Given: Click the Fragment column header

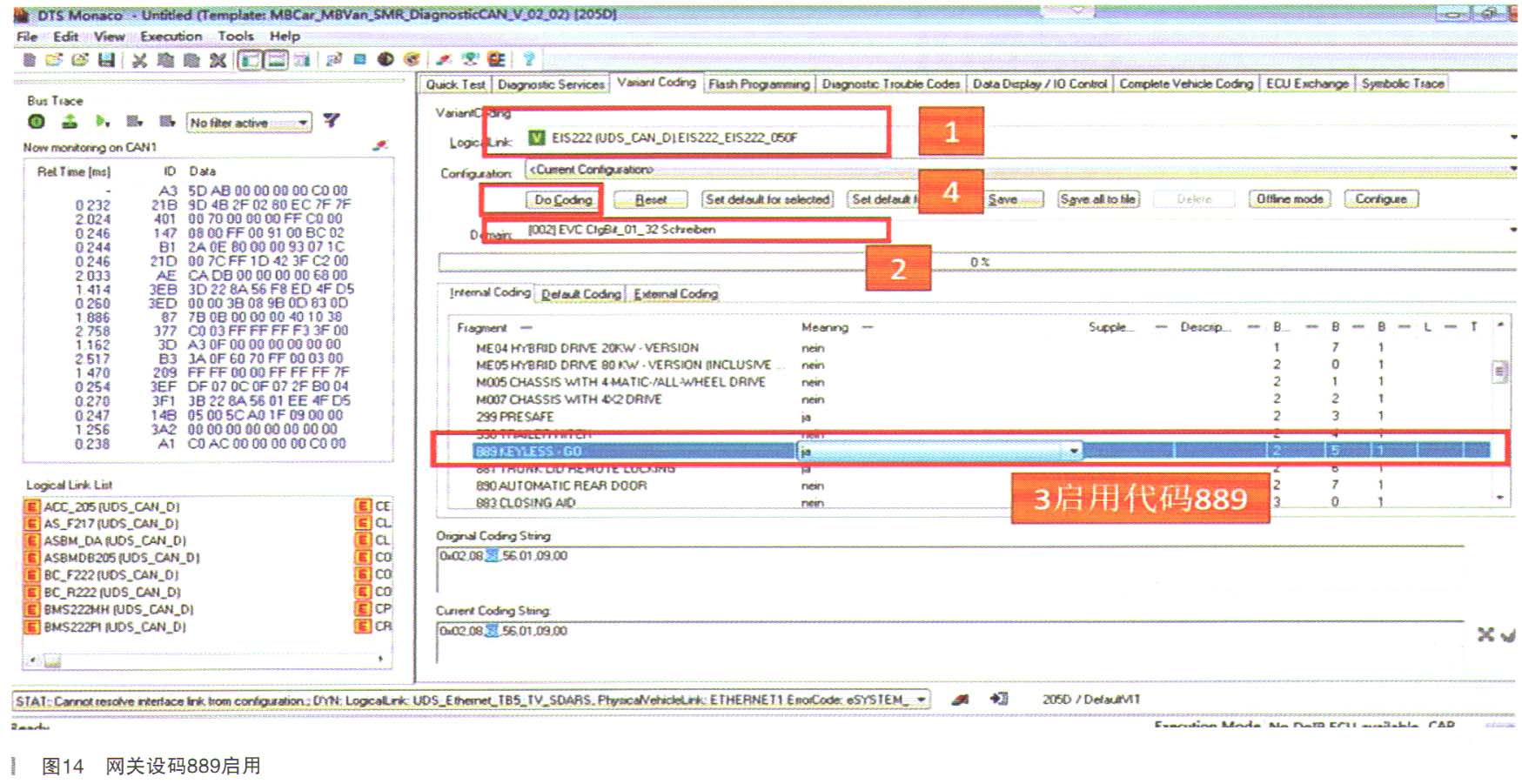Looking at the screenshot, I should (482, 328).
